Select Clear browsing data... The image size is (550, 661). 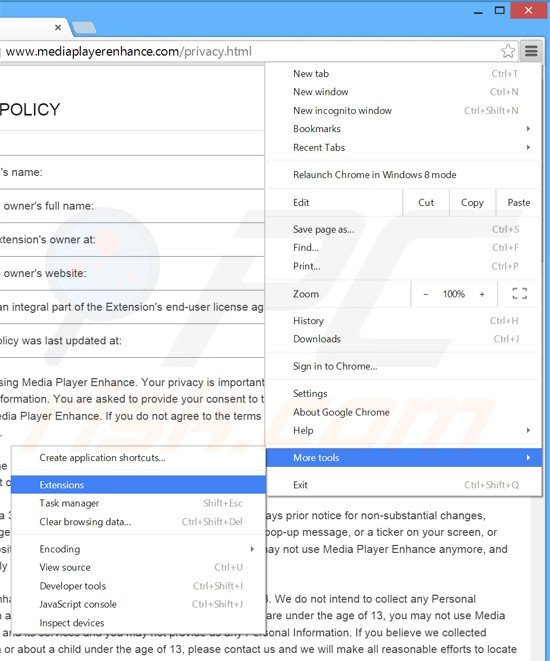138,521
